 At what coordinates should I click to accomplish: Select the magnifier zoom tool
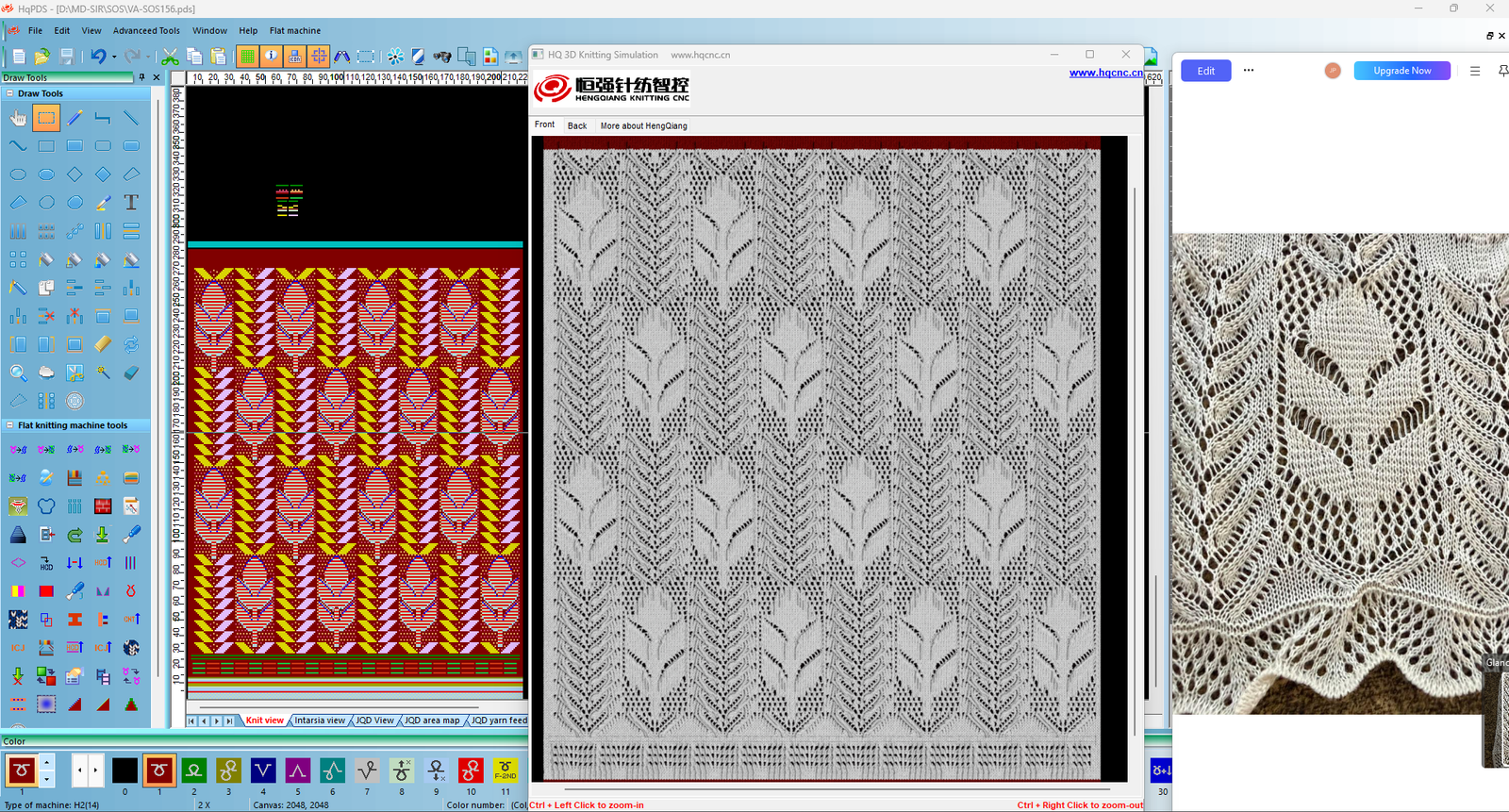[18, 373]
